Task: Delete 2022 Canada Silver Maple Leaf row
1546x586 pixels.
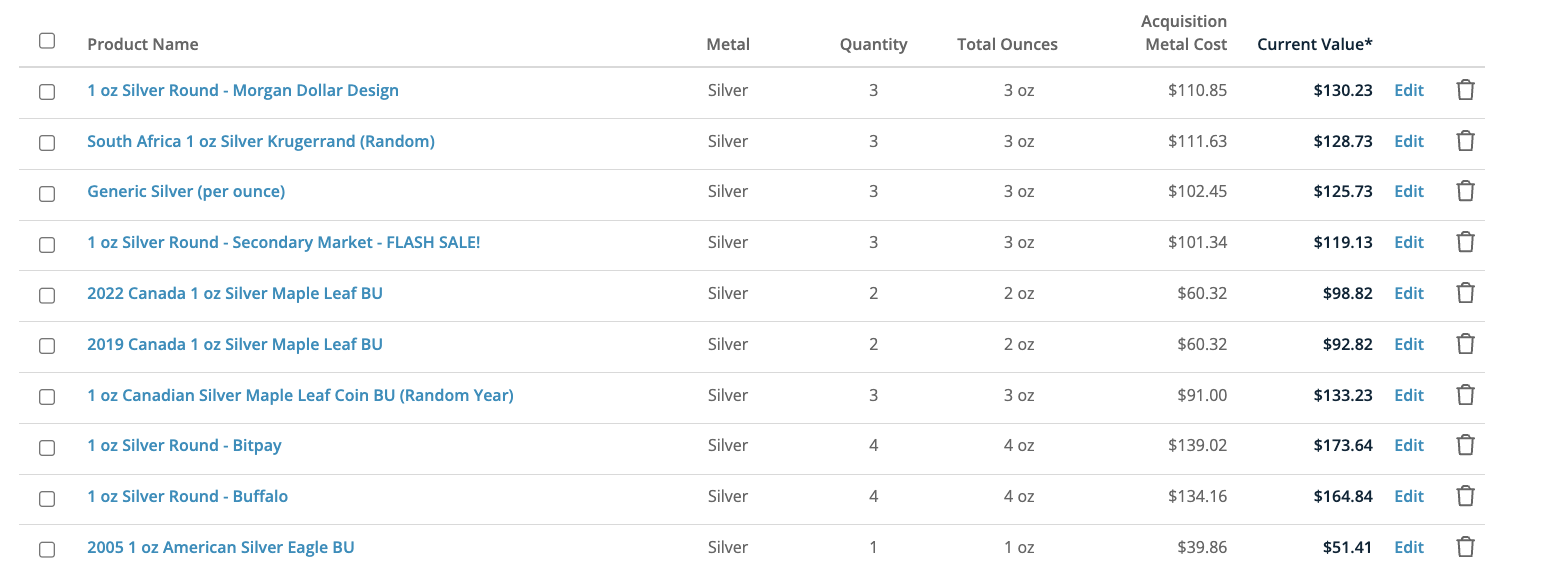Action: 1465,293
